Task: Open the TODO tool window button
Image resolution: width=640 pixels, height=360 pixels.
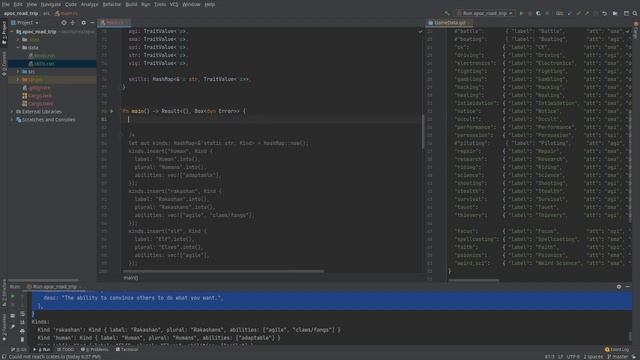Action: click(x=66, y=350)
